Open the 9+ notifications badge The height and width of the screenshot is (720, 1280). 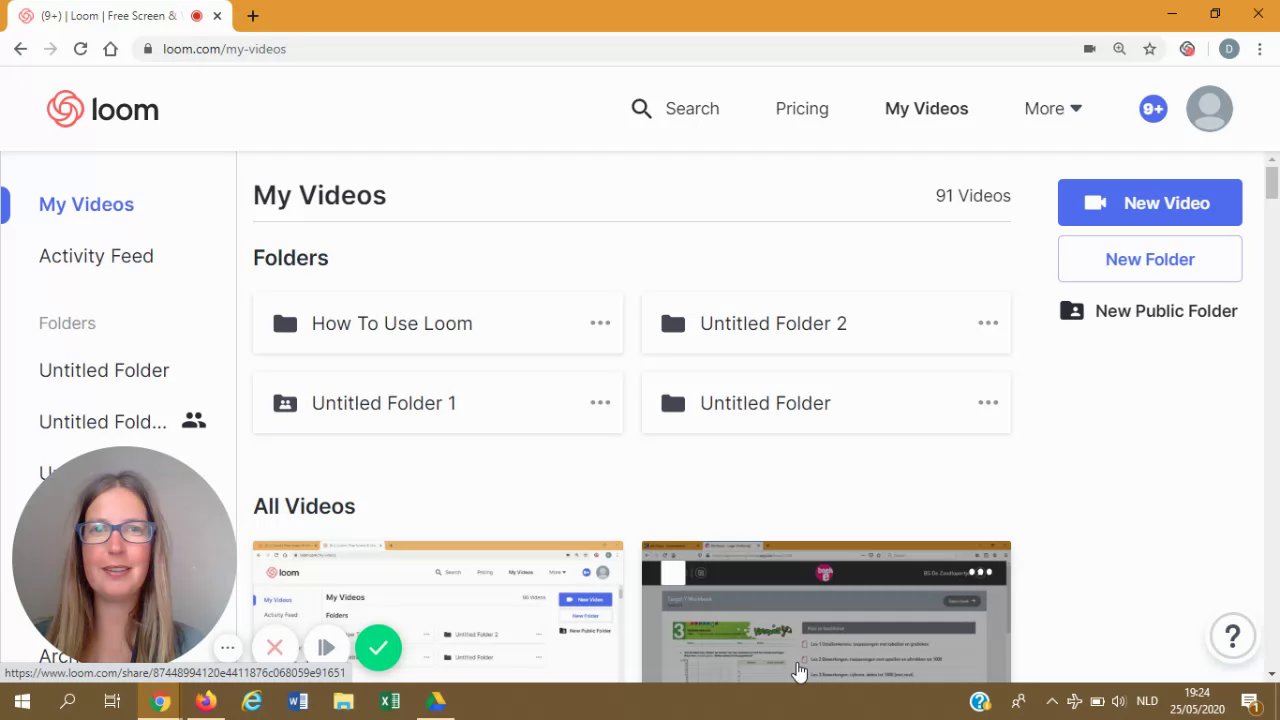click(1153, 109)
